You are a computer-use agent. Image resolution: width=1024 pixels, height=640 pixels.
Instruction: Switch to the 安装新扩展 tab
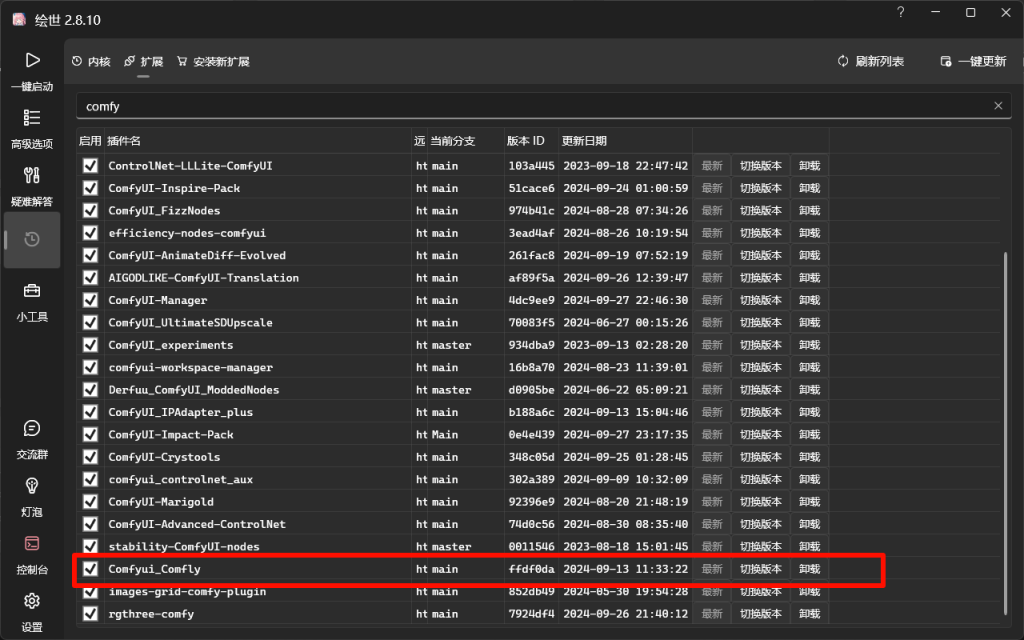tap(212, 62)
